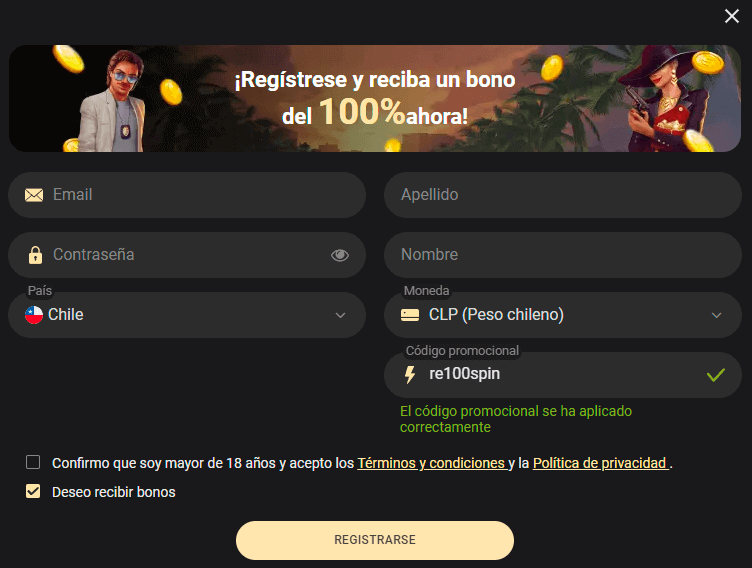
Task: Click the lightning bolt promo code icon
Action: pos(410,375)
